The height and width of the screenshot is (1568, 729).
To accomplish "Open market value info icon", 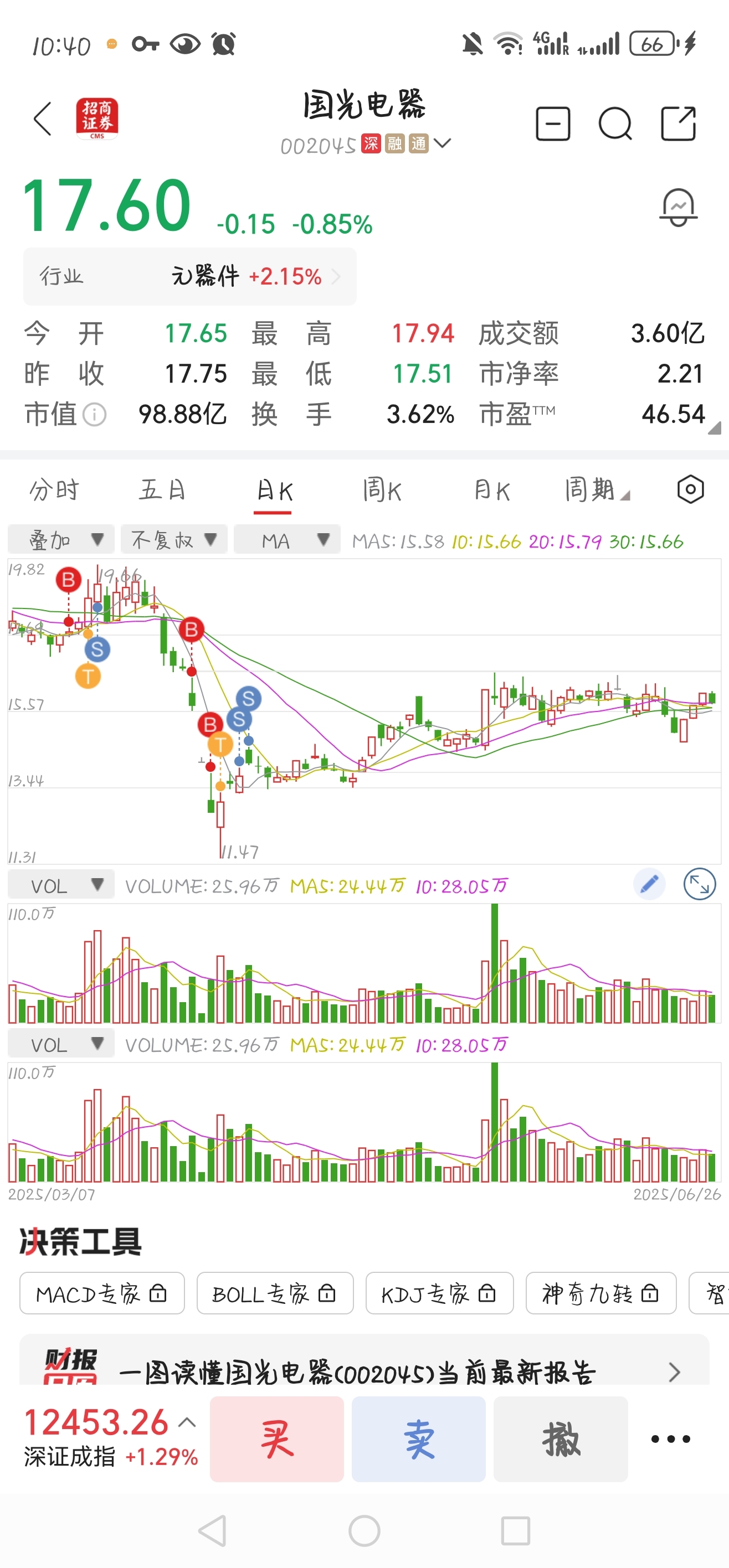I will 94,415.
